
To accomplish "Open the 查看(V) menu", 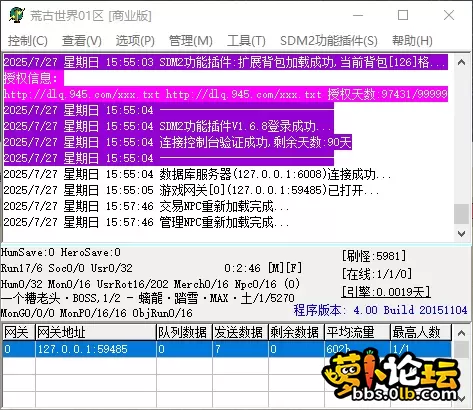I will pos(82,41).
